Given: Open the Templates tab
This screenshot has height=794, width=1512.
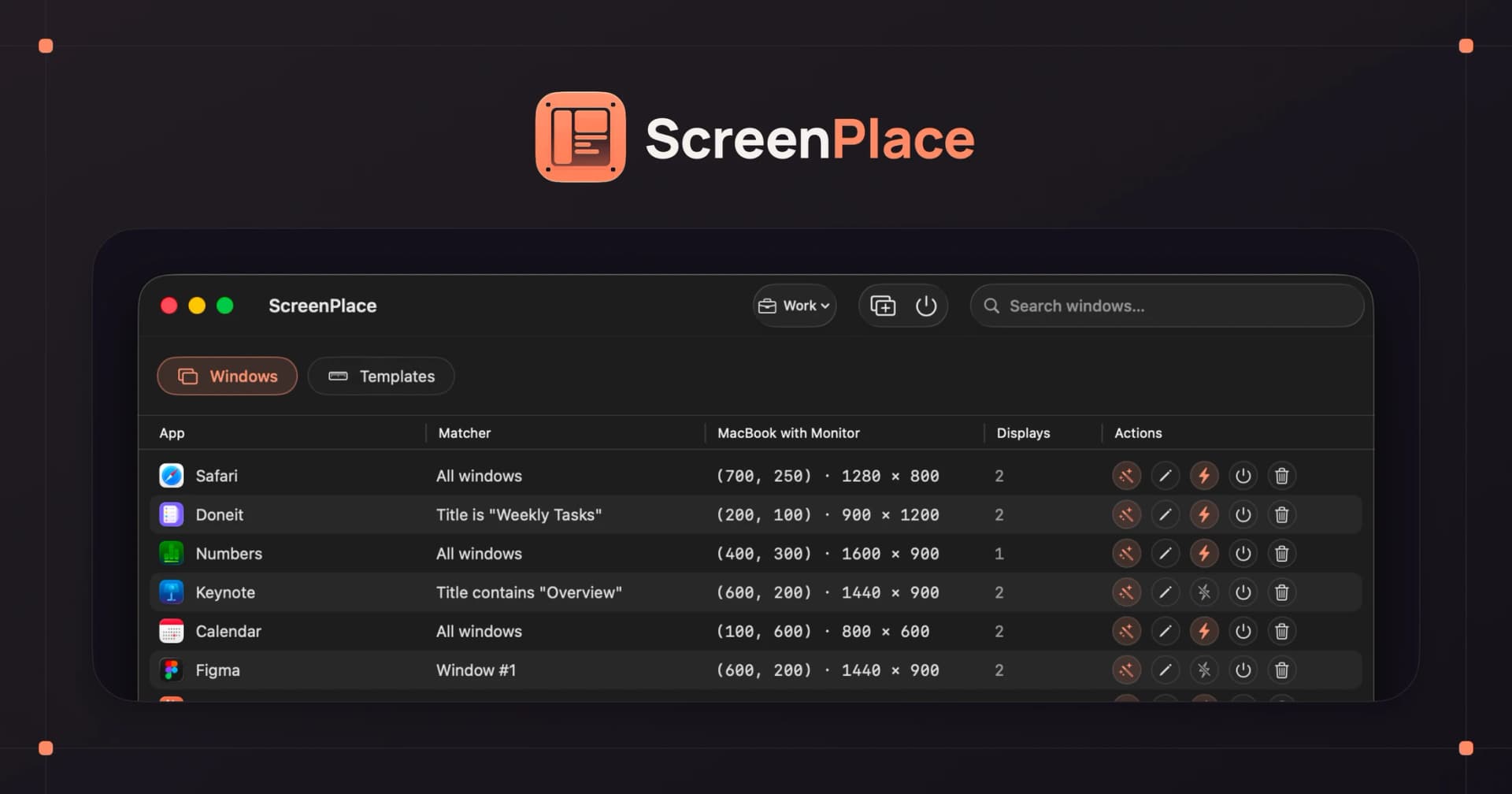Looking at the screenshot, I should (381, 377).
